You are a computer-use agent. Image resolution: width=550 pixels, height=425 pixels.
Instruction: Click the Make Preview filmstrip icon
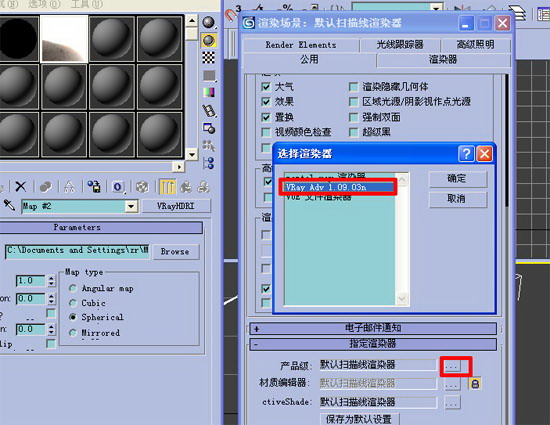[209, 111]
